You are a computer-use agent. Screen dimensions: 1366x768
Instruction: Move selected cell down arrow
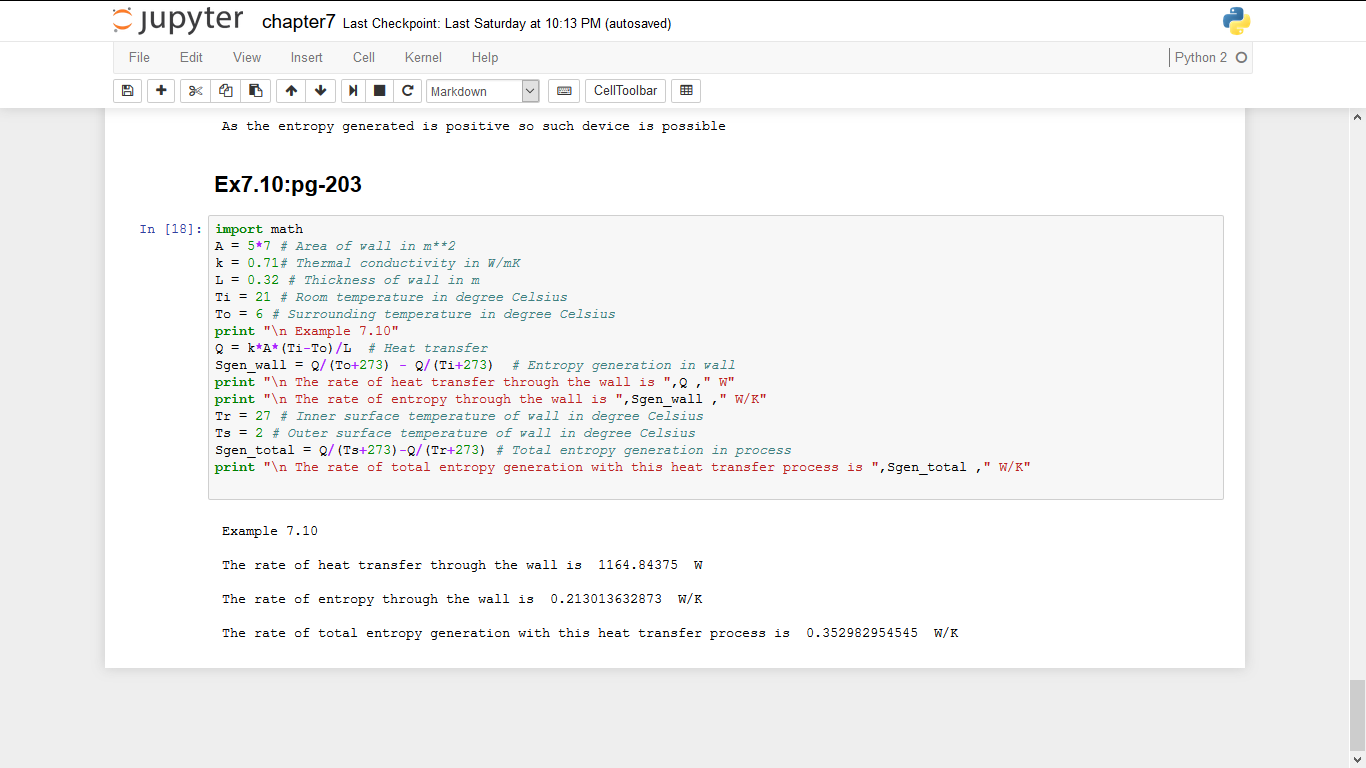pyautogui.click(x=320, y=91)
